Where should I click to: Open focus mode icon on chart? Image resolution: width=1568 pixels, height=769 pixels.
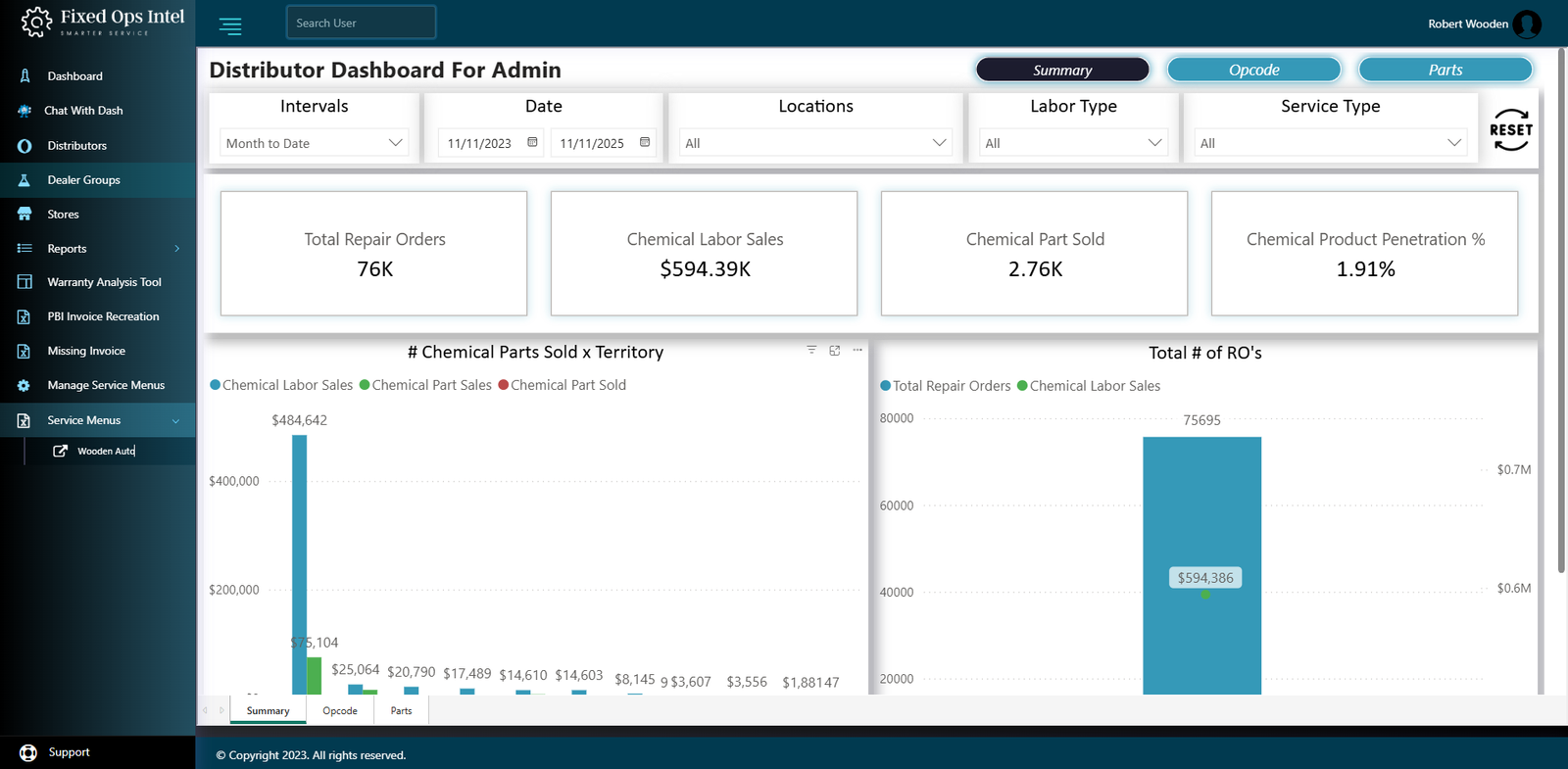pos(835,350)
